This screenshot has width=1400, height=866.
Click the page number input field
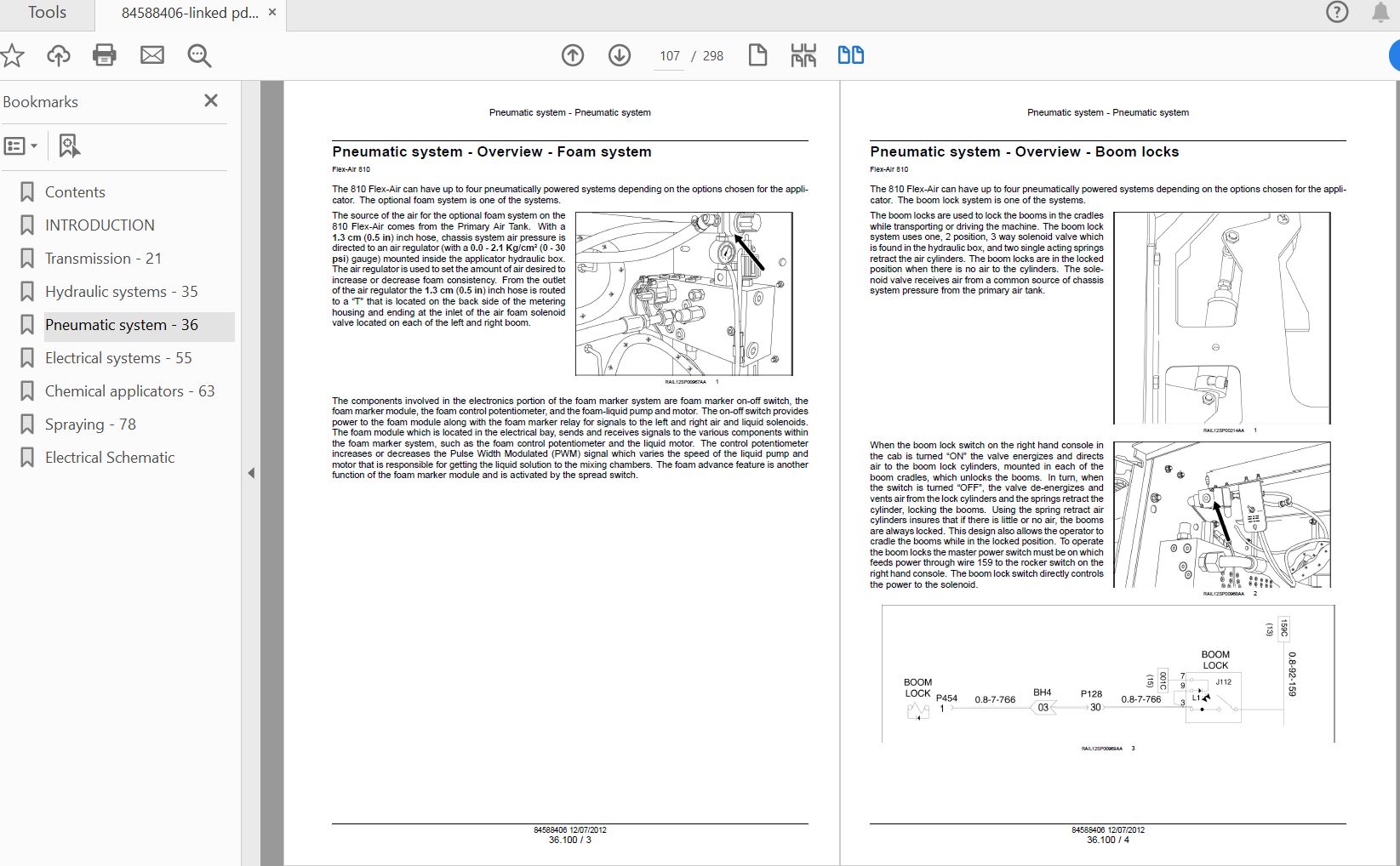click(x=669, y=56)
